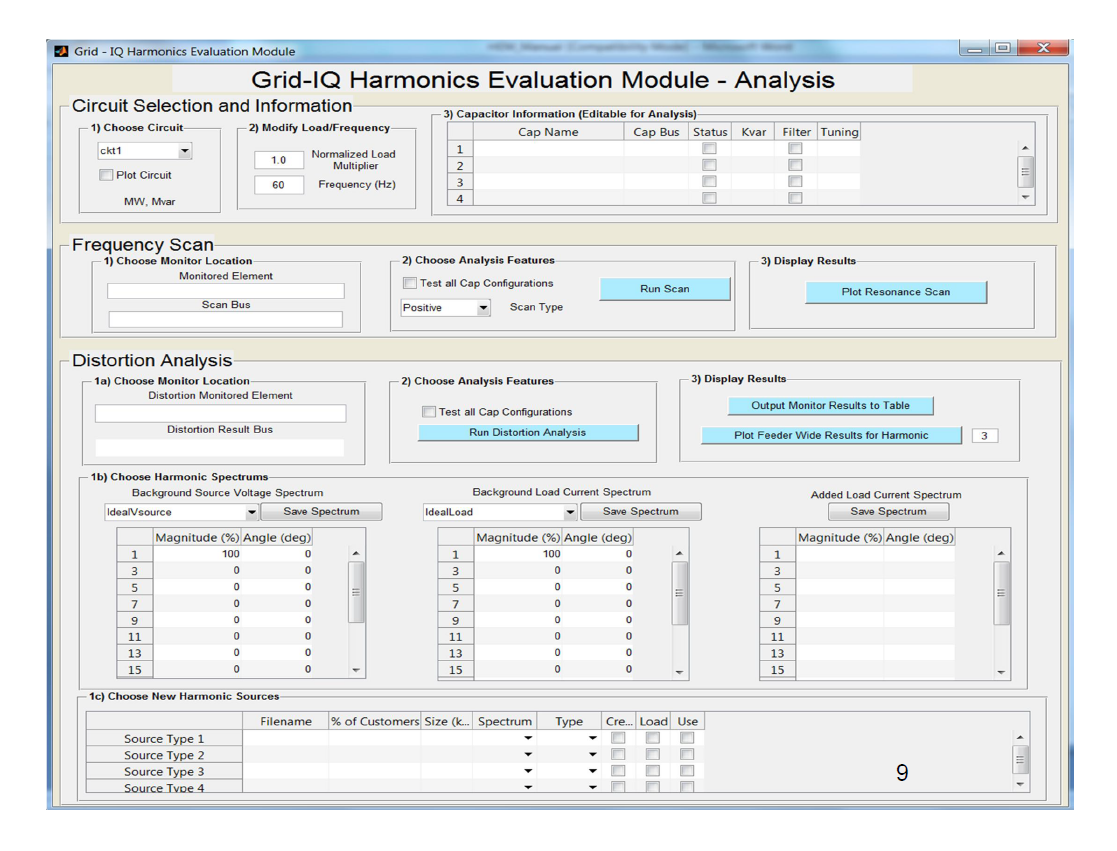The height and width of the screenshot is (851, 1117).
Task: Click the Run Scan button
Action: pos(664,288)
